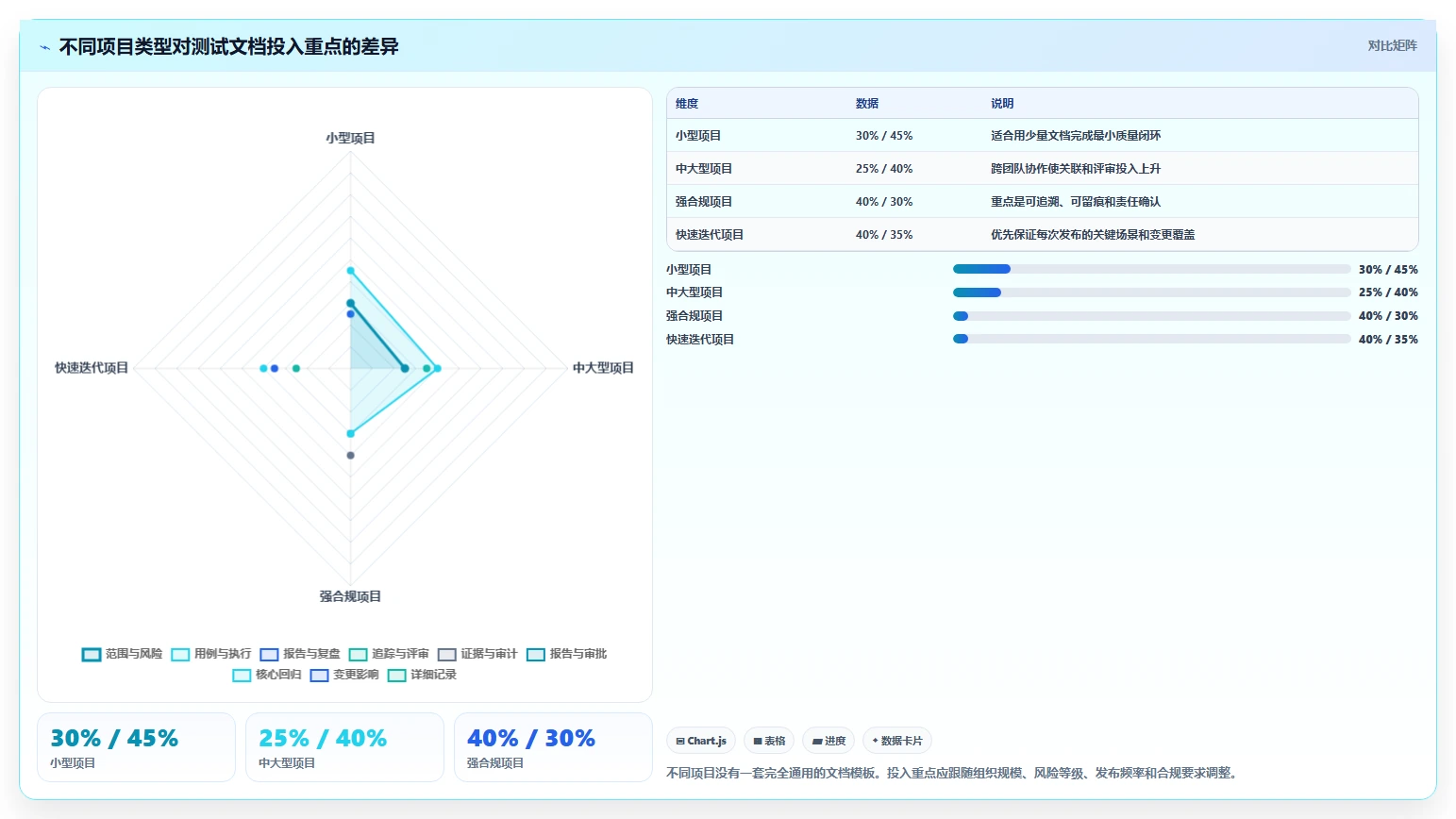Click the footer note about 文档模板

(x=954, y=773)
